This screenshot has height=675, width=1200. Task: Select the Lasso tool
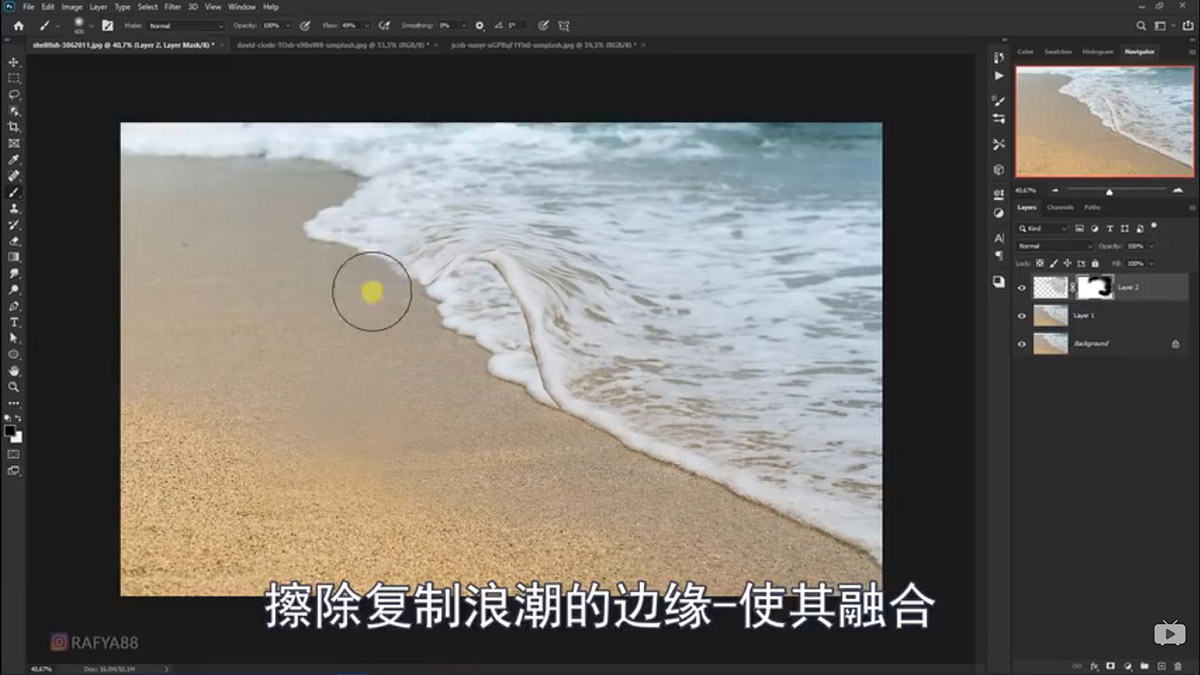coord(13,93)
